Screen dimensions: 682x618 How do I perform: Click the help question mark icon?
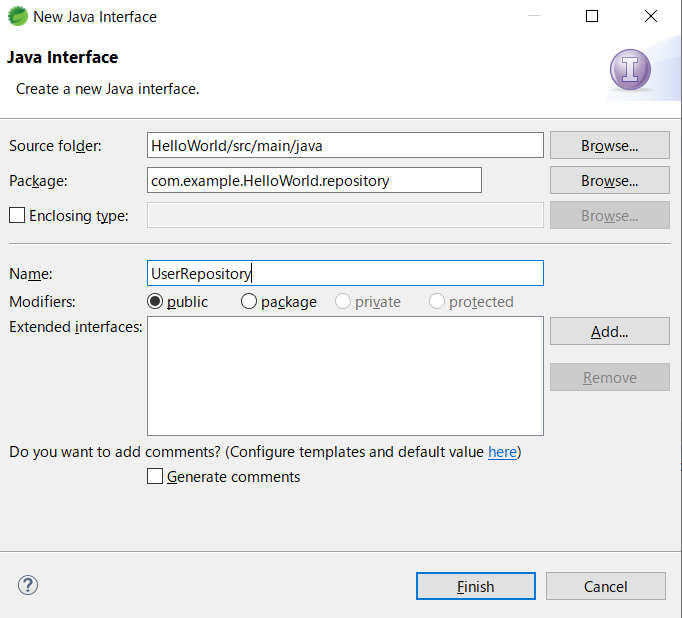28,585
